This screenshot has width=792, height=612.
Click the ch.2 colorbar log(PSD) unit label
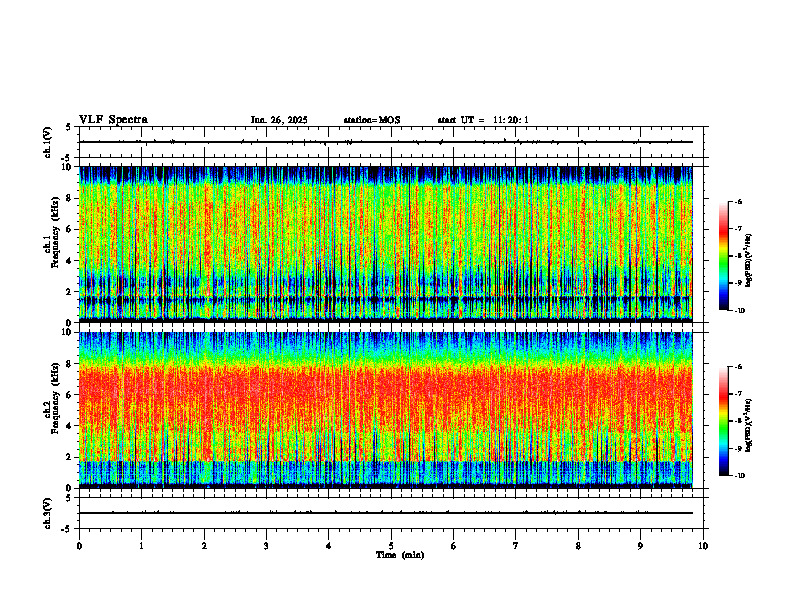[750, 426]
